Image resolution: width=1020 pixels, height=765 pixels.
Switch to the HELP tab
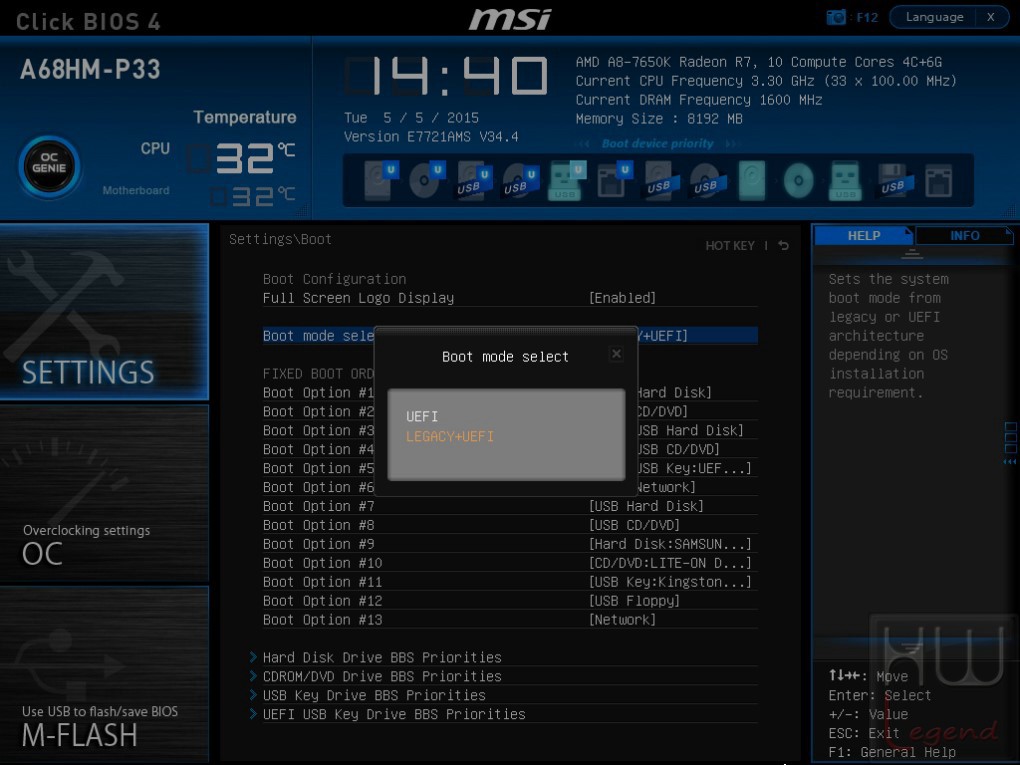click(x=863, y=235)
